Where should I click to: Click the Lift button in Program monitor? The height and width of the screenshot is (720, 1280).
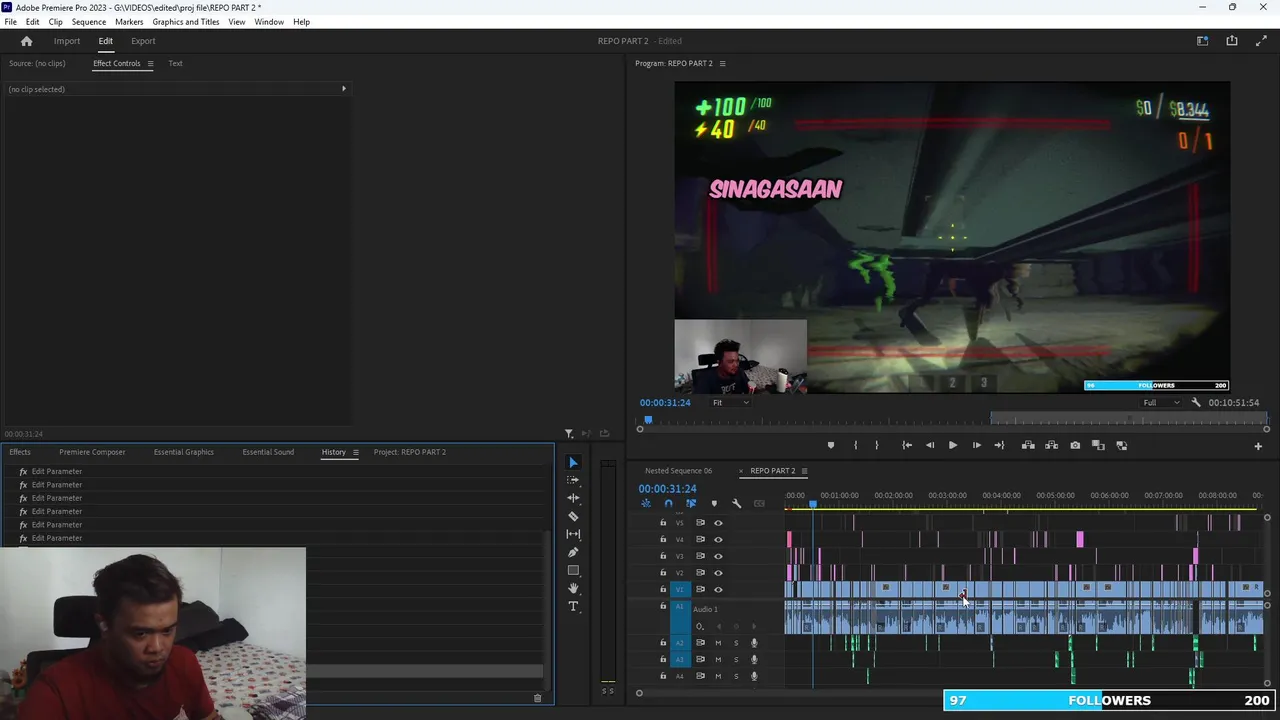coord(1027,445)
